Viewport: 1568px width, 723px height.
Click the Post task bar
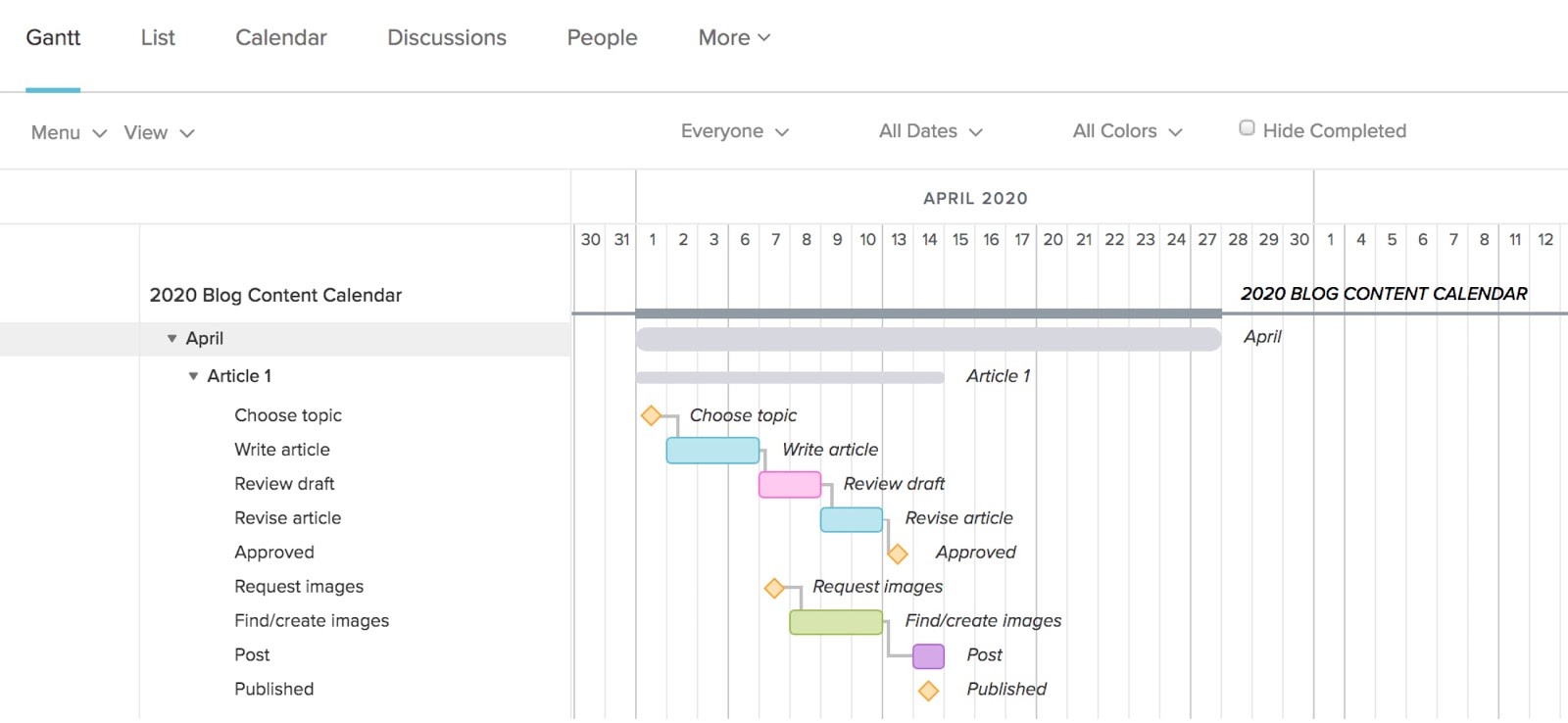(x=928, y=654)
